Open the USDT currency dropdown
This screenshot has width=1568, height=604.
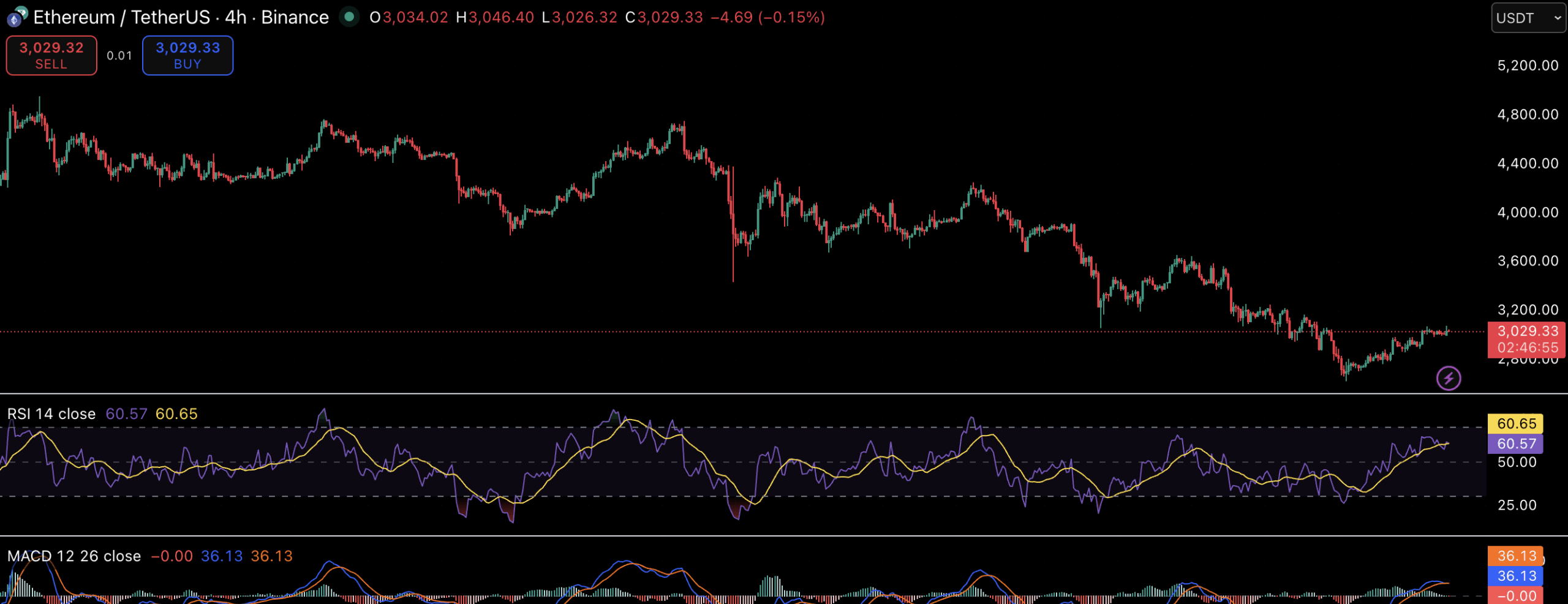1528,18
